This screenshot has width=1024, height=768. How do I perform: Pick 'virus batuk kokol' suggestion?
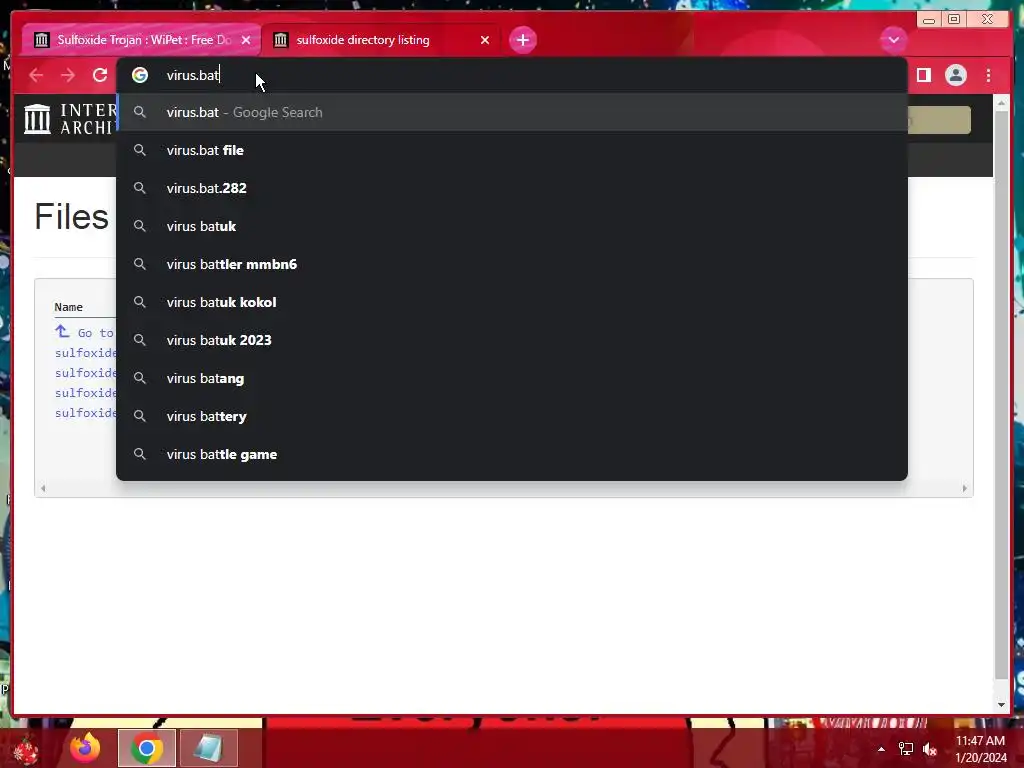pyautogui.click(x=511, y=302)
